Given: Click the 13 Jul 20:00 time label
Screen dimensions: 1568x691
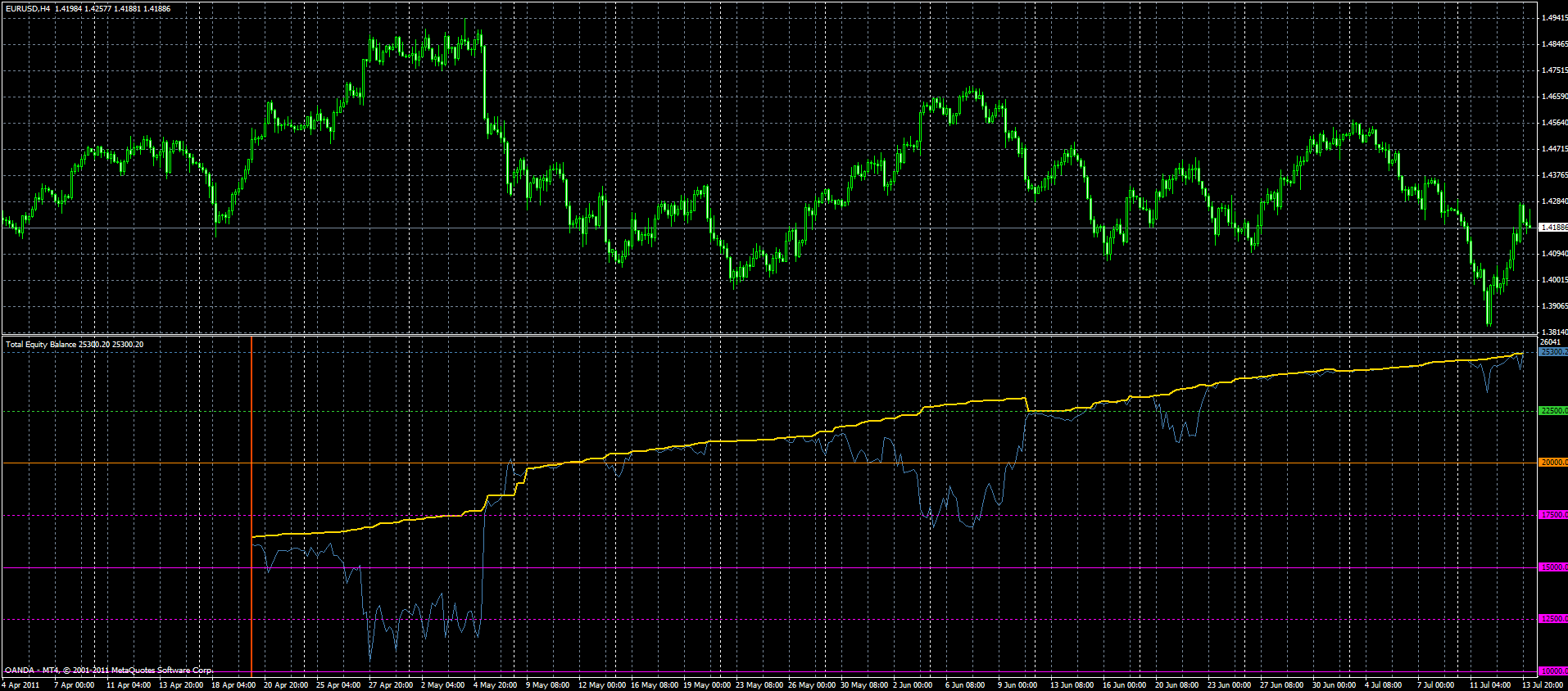Looking at the screenshot, I should pyautogui.click(x=1543, y=685).
